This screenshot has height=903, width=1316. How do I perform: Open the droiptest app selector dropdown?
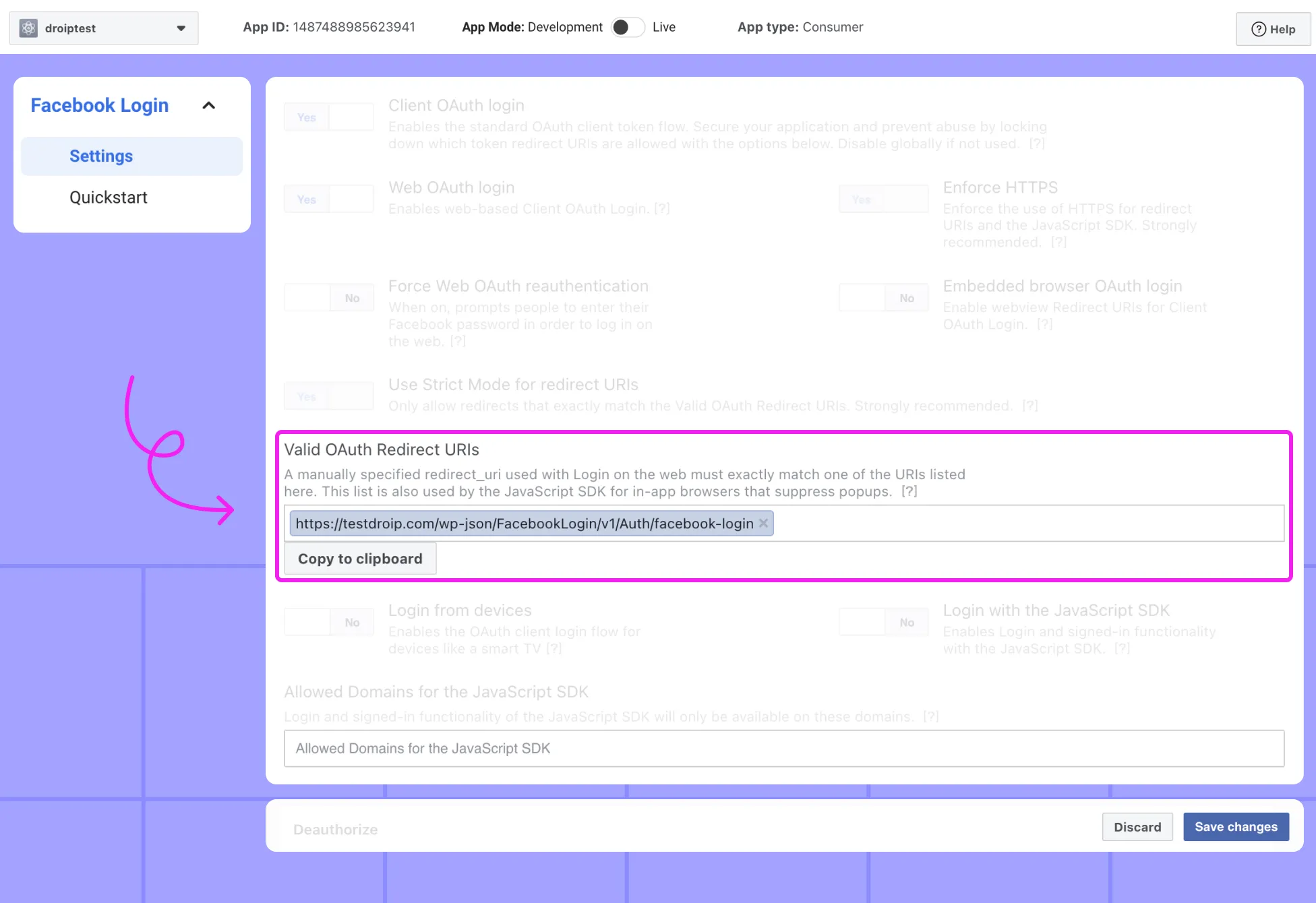coord(180,28)
